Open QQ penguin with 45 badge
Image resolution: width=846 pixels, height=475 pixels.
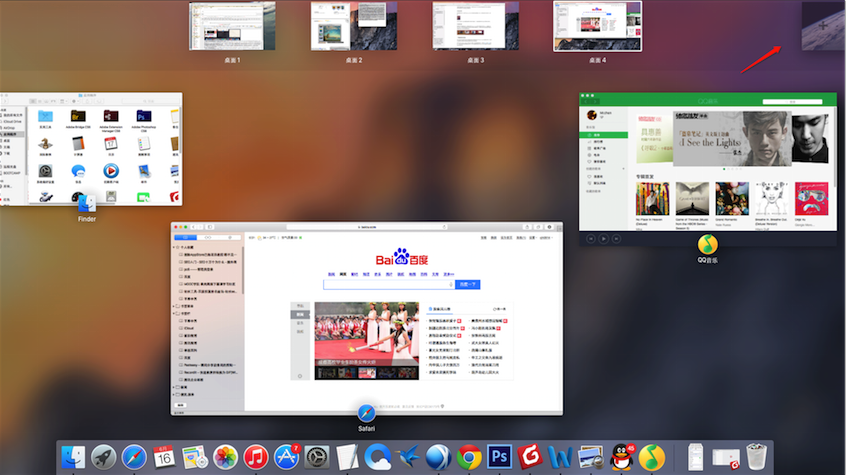622,457
